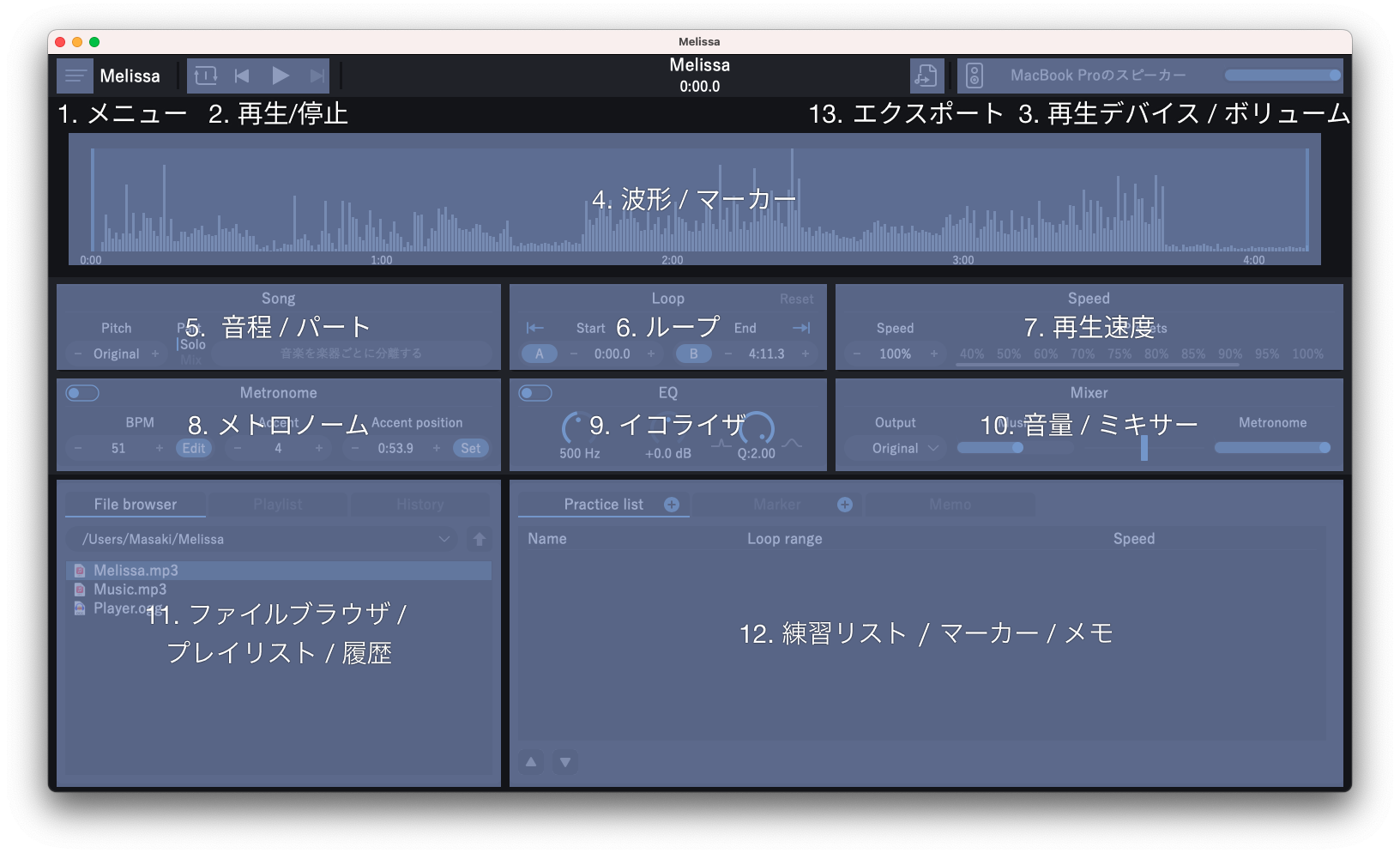Add a new marker with the plus icon
The height and width of the screenshot is (853, 1400).
pyautogui.click(x=845, y=505)
